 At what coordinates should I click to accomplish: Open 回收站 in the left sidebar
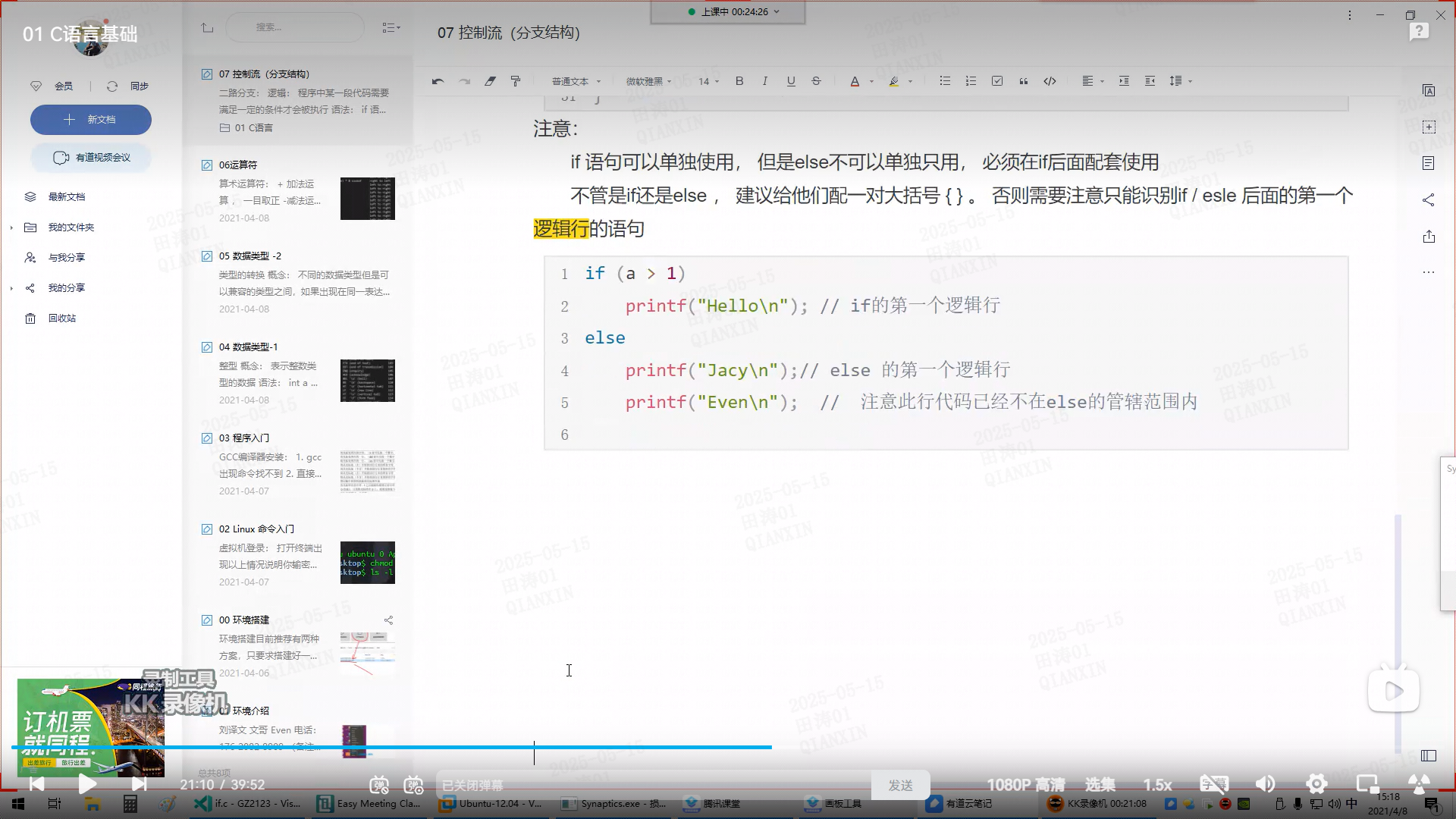61,318
